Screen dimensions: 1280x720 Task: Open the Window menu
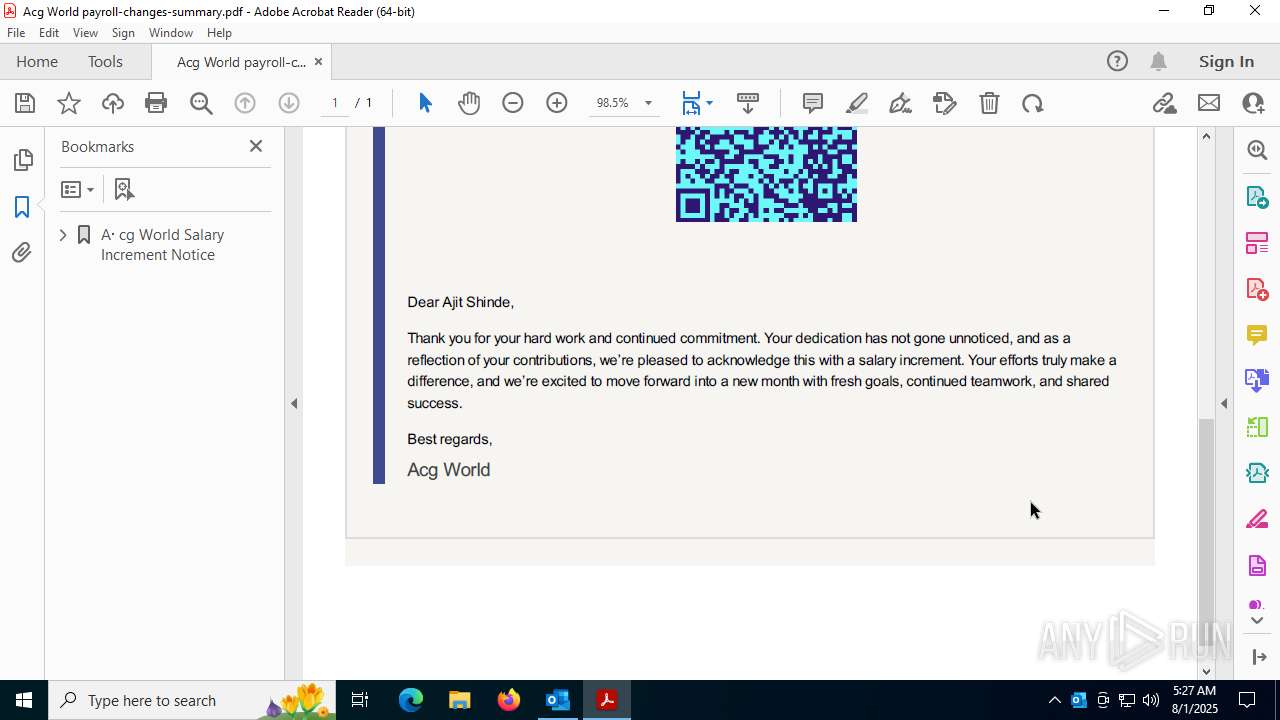[x=171, y=33]
